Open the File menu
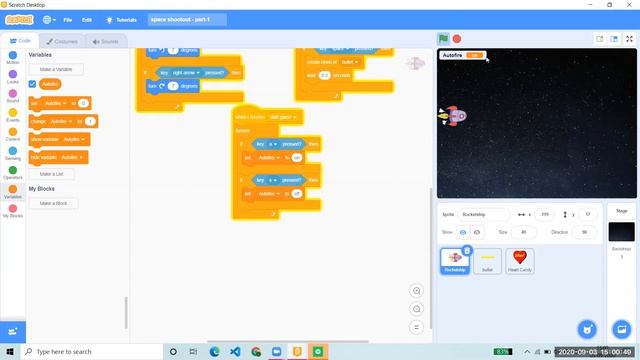This screenshot has height=360, width=640. tap(68, 20)
